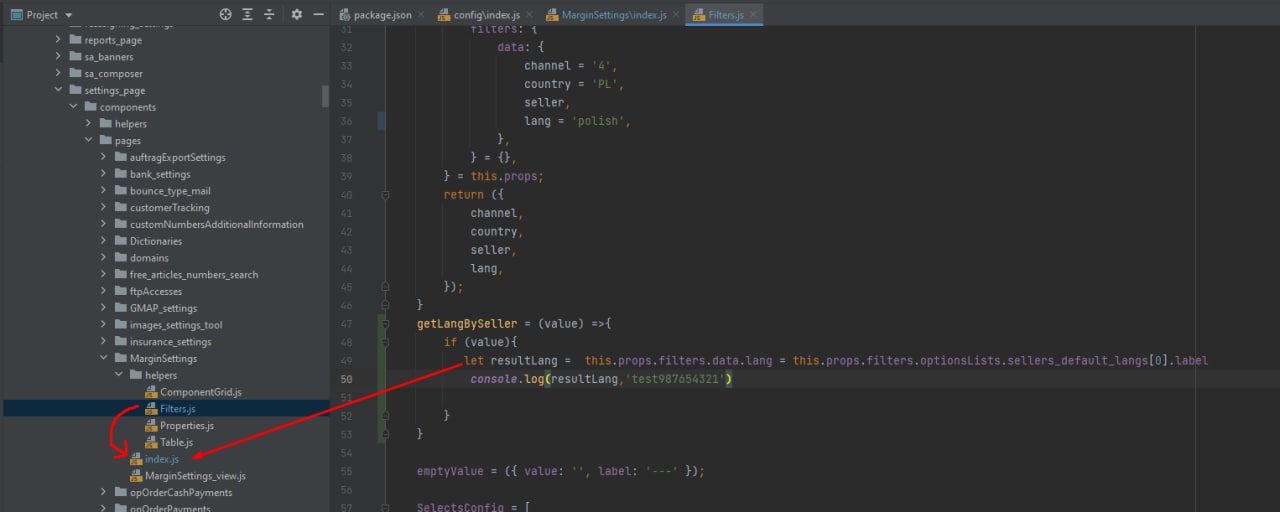Collapse the pages folder
Viewport: 1280px width, 512px height.
(88, 141)
